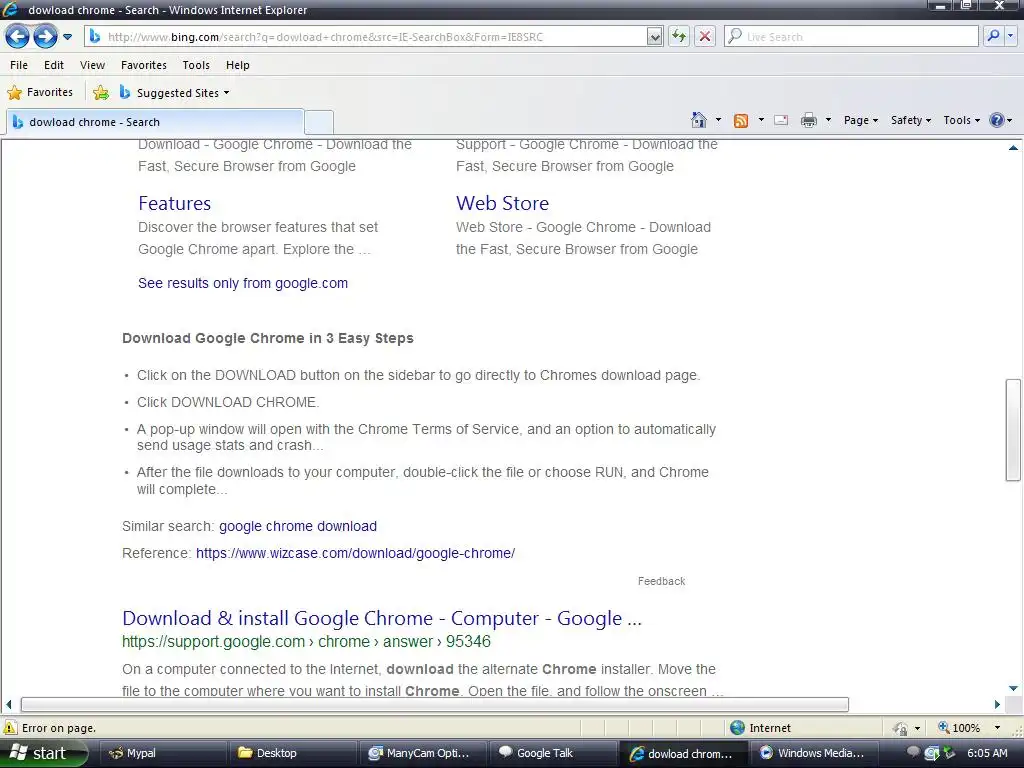Click the Print icon

point(808,120)
